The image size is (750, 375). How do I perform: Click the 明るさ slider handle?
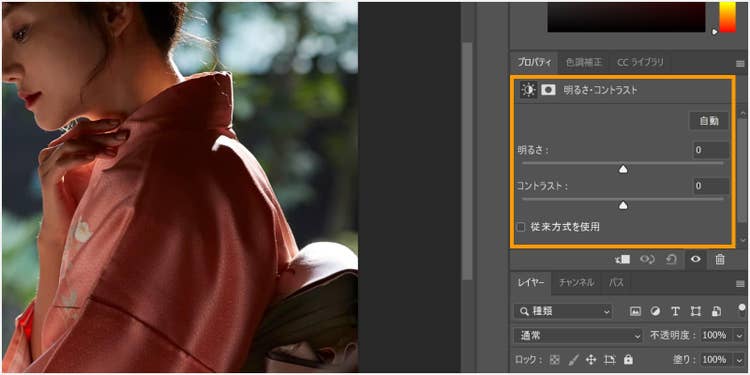coord(623,169)
